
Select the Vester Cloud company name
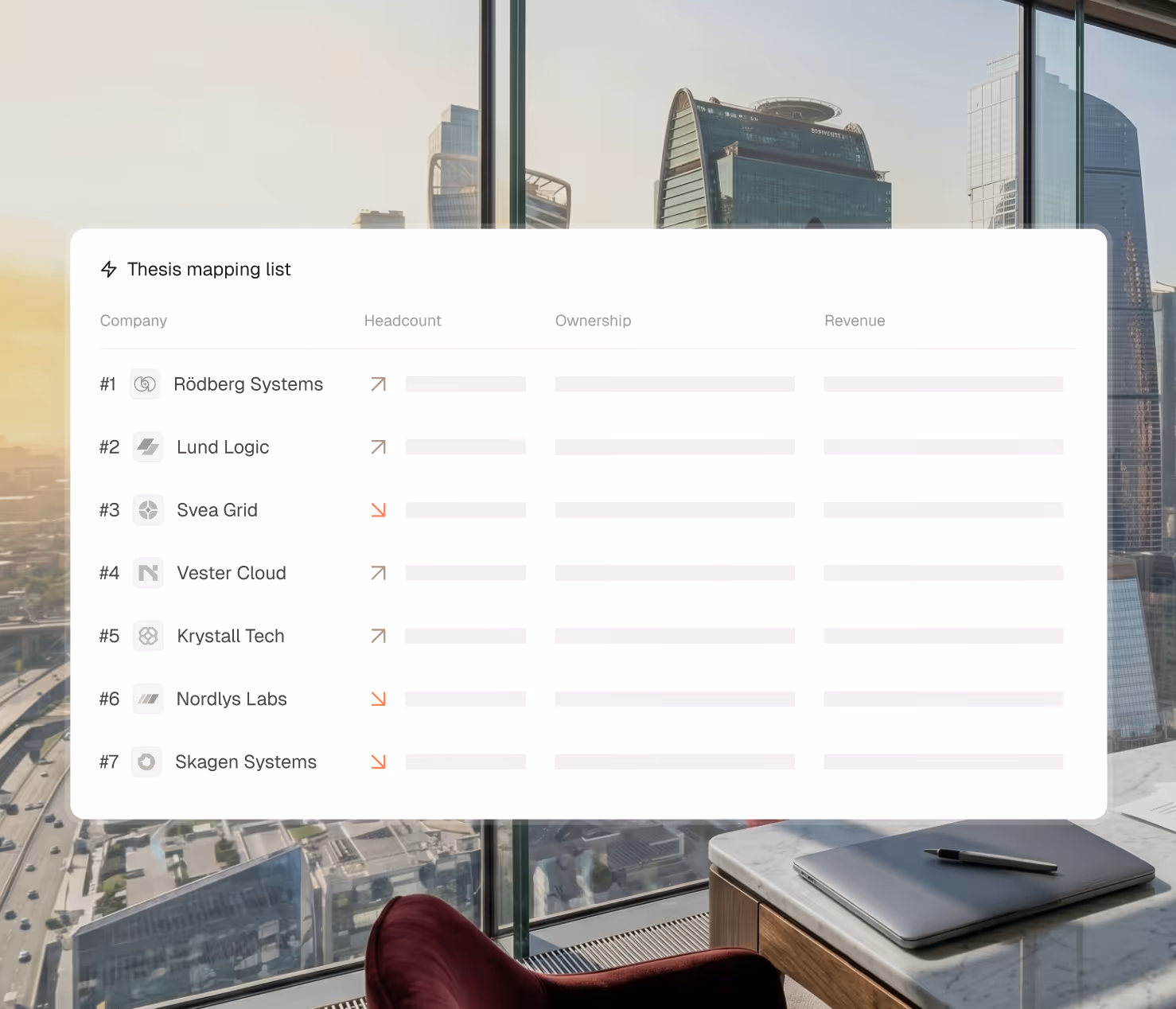[x=232, y=573]
